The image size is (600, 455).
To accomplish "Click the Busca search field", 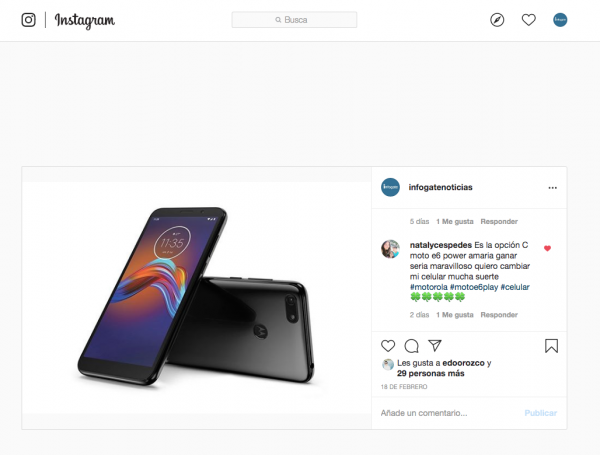I will pos(294,20).
